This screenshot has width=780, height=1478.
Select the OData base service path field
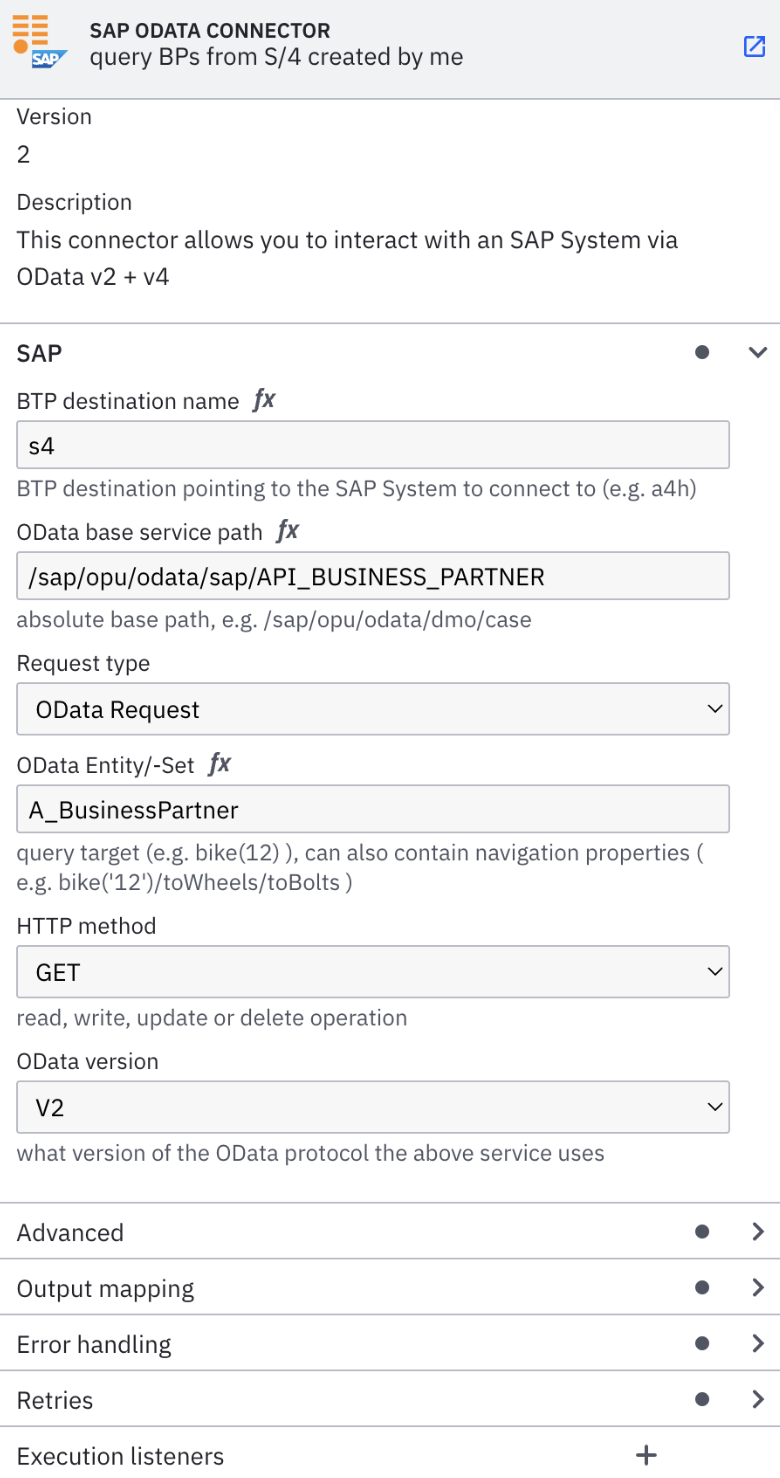373,576
